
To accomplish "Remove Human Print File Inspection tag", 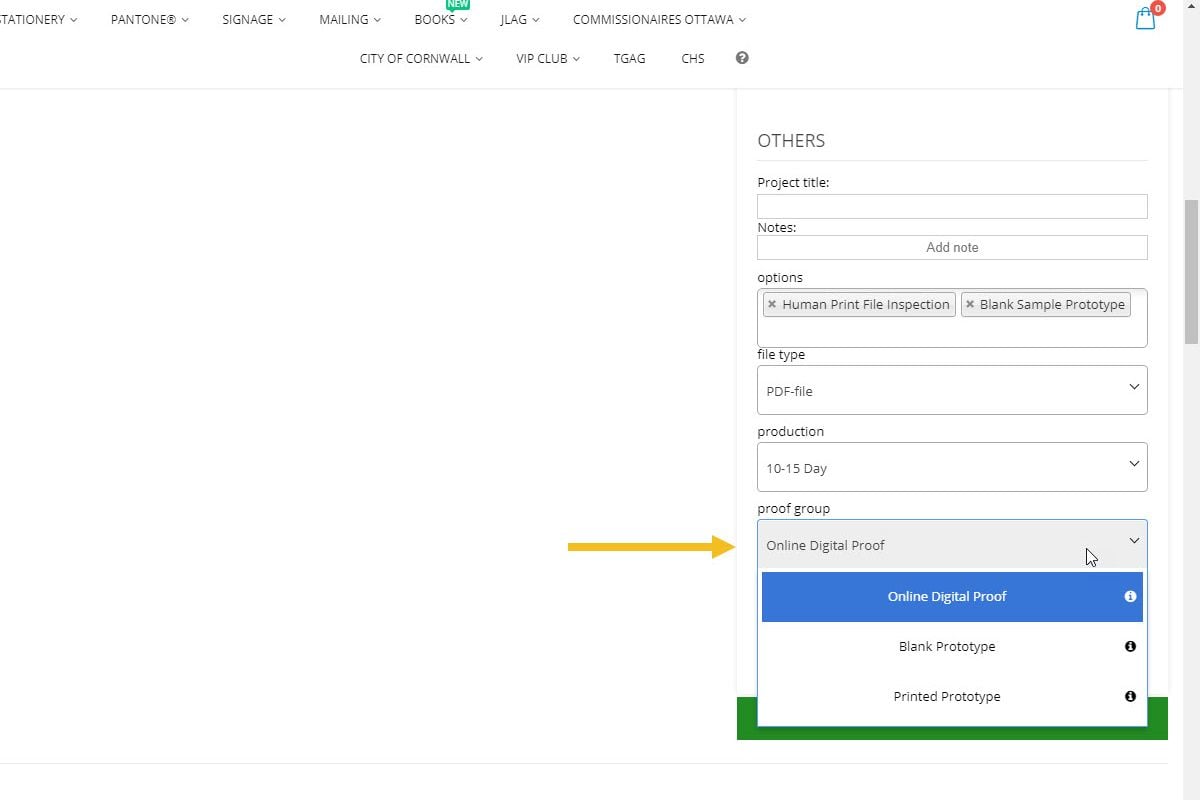I will 772,304.
